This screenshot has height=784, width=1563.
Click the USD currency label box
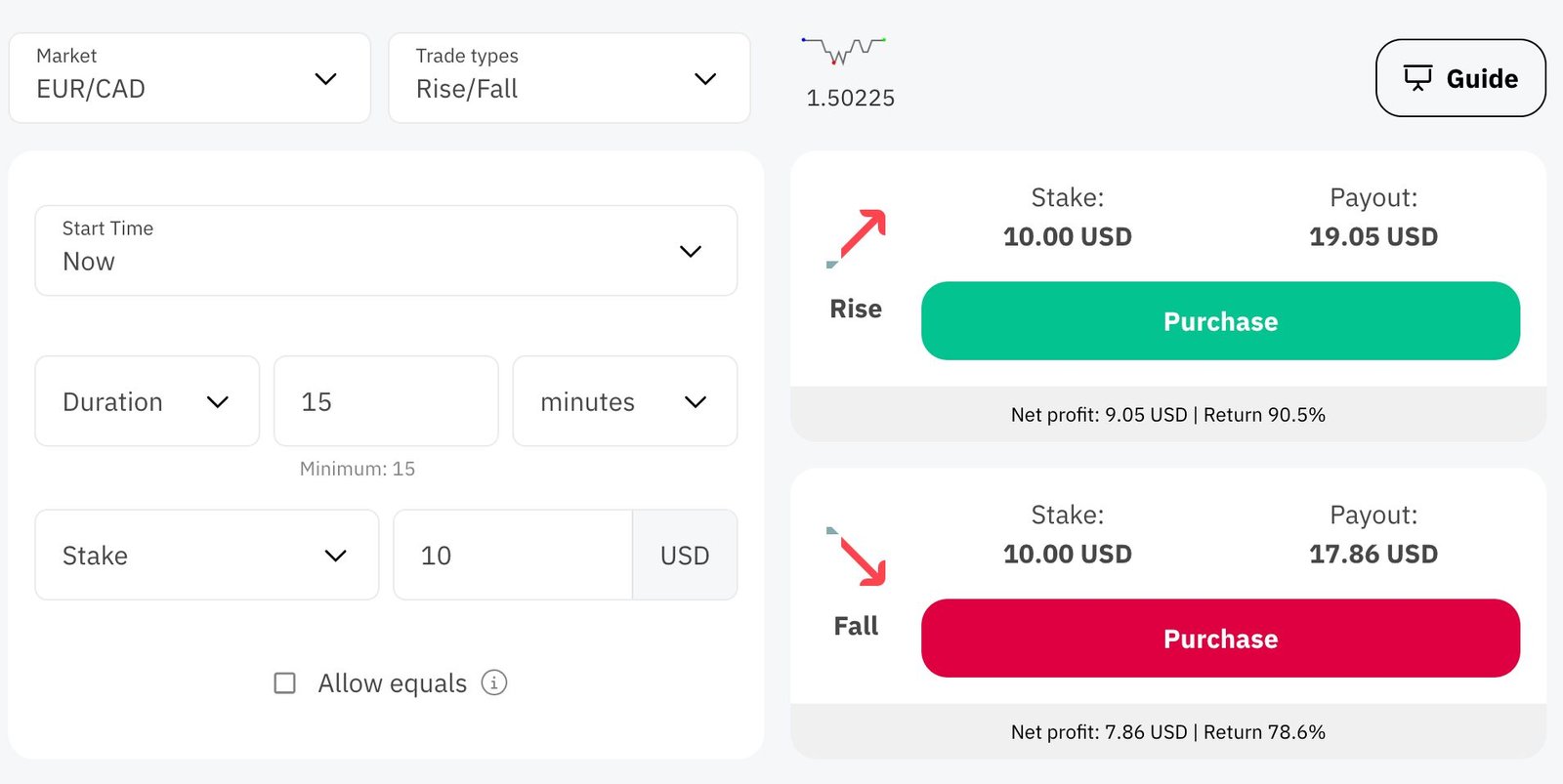[685, 555]
